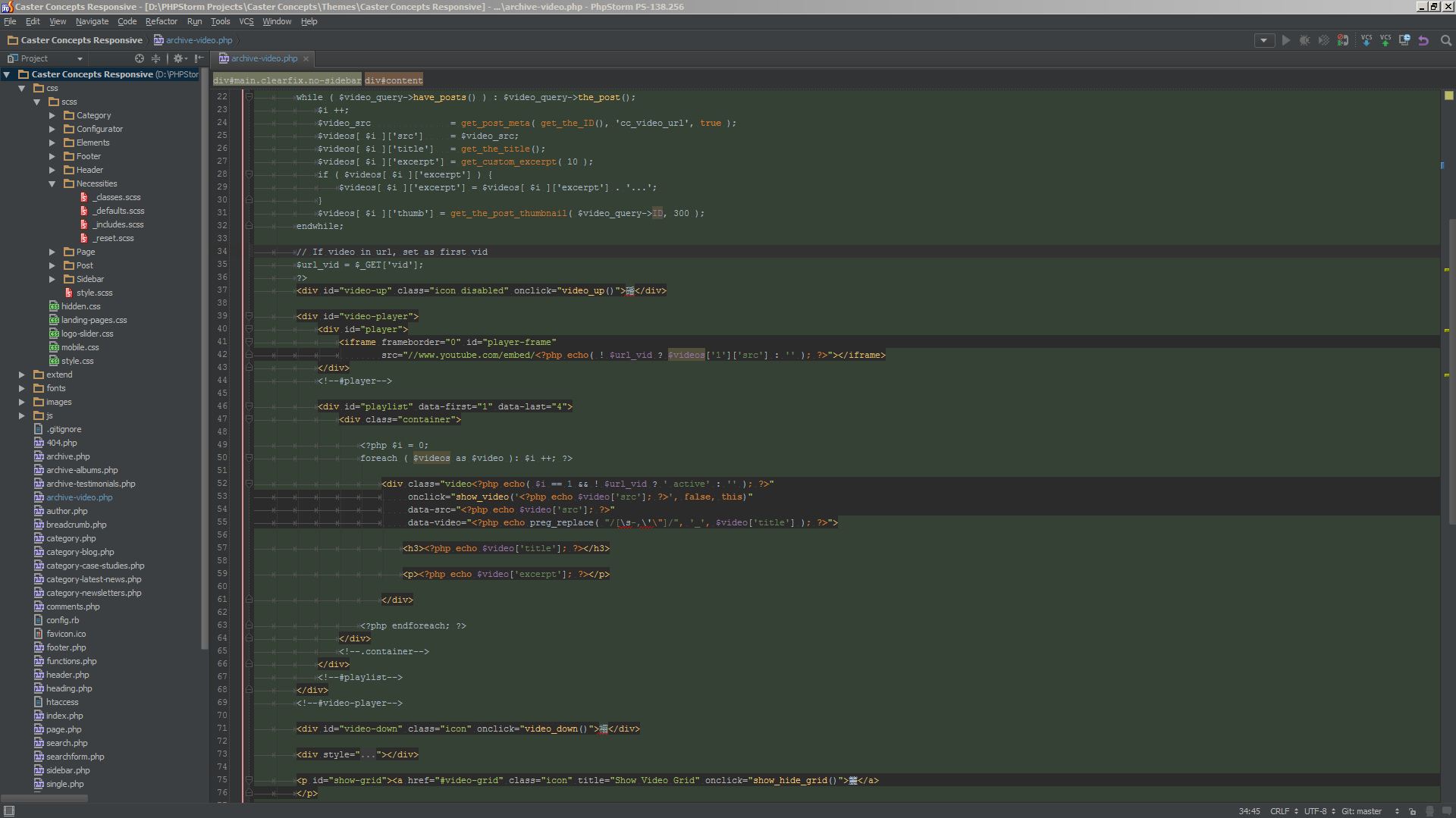This screenshot has height=818, width=1456.
Task: Collapse the scss folder
Action: coord(37,102)
